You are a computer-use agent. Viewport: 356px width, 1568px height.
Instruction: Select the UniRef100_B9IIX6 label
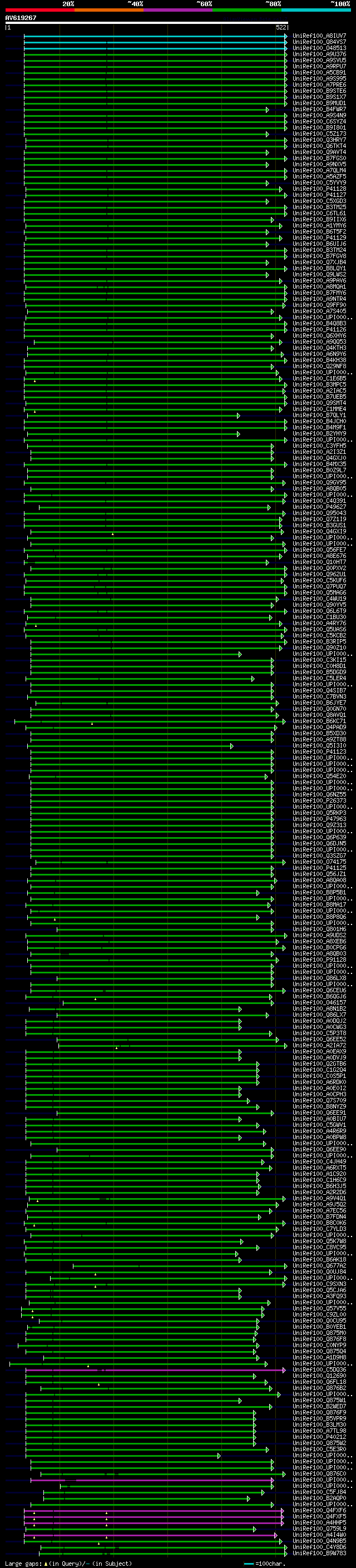[x=319, y=219]
